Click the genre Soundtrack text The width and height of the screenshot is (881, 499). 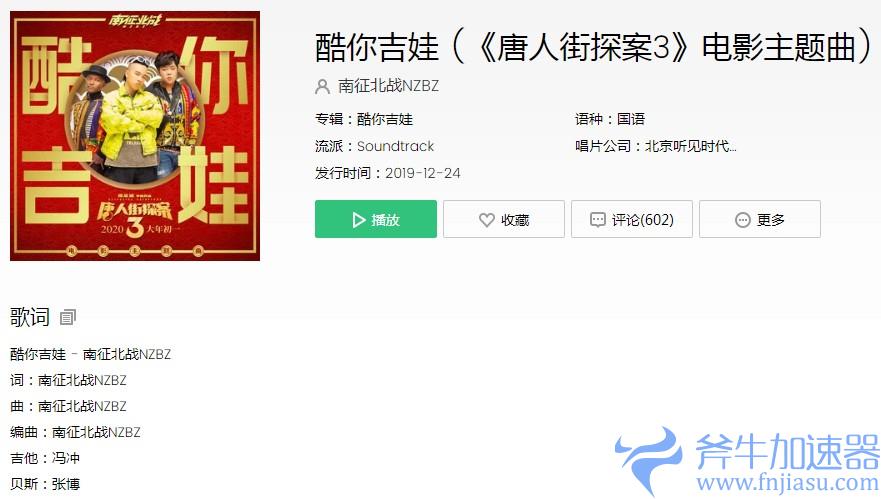coord(396,146)
